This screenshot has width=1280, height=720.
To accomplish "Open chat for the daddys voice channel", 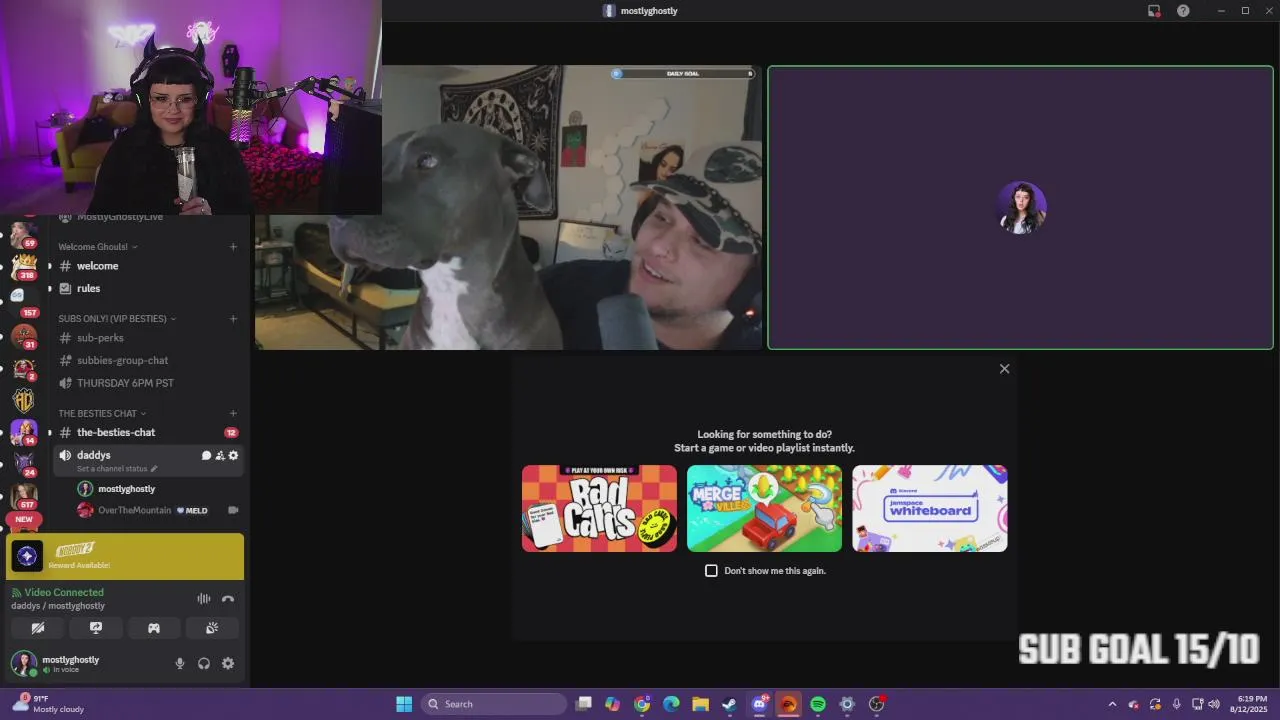I will point(206,455).
